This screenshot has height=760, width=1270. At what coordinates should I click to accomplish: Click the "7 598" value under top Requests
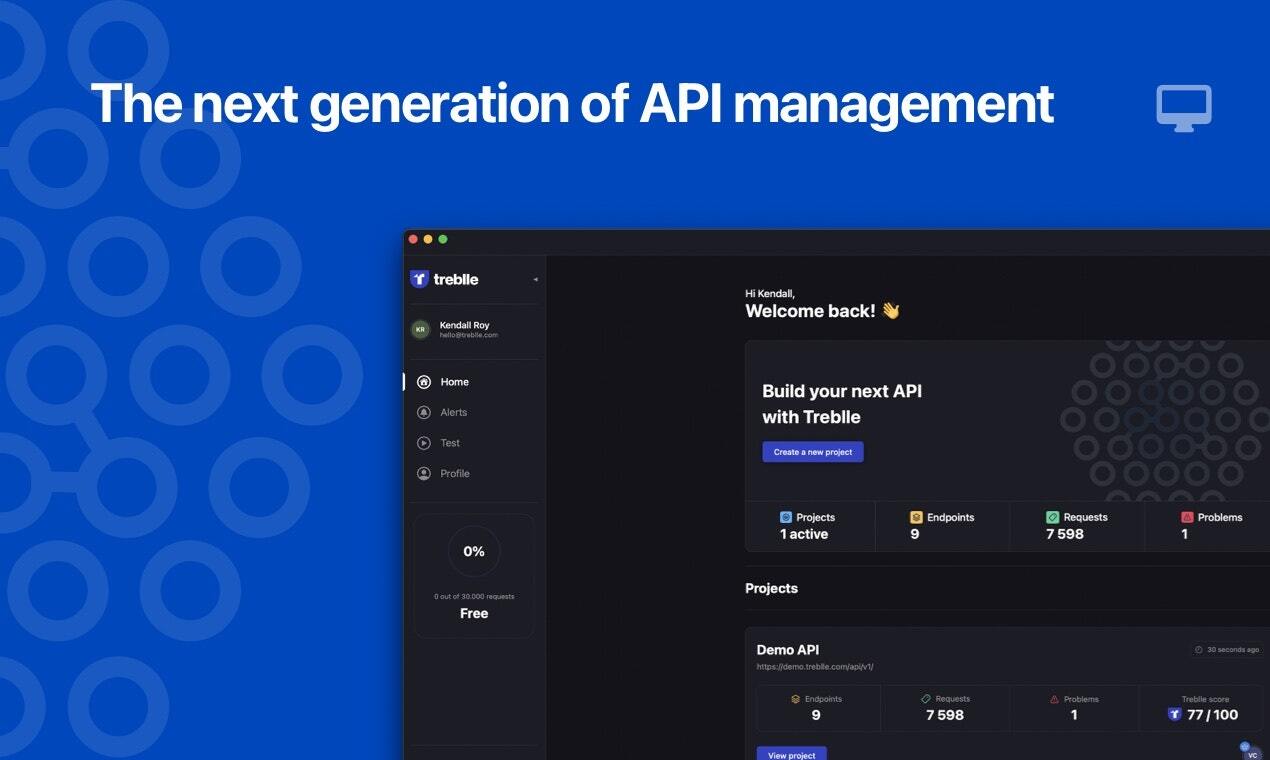pyautogui.click(x=1065, y=534)
